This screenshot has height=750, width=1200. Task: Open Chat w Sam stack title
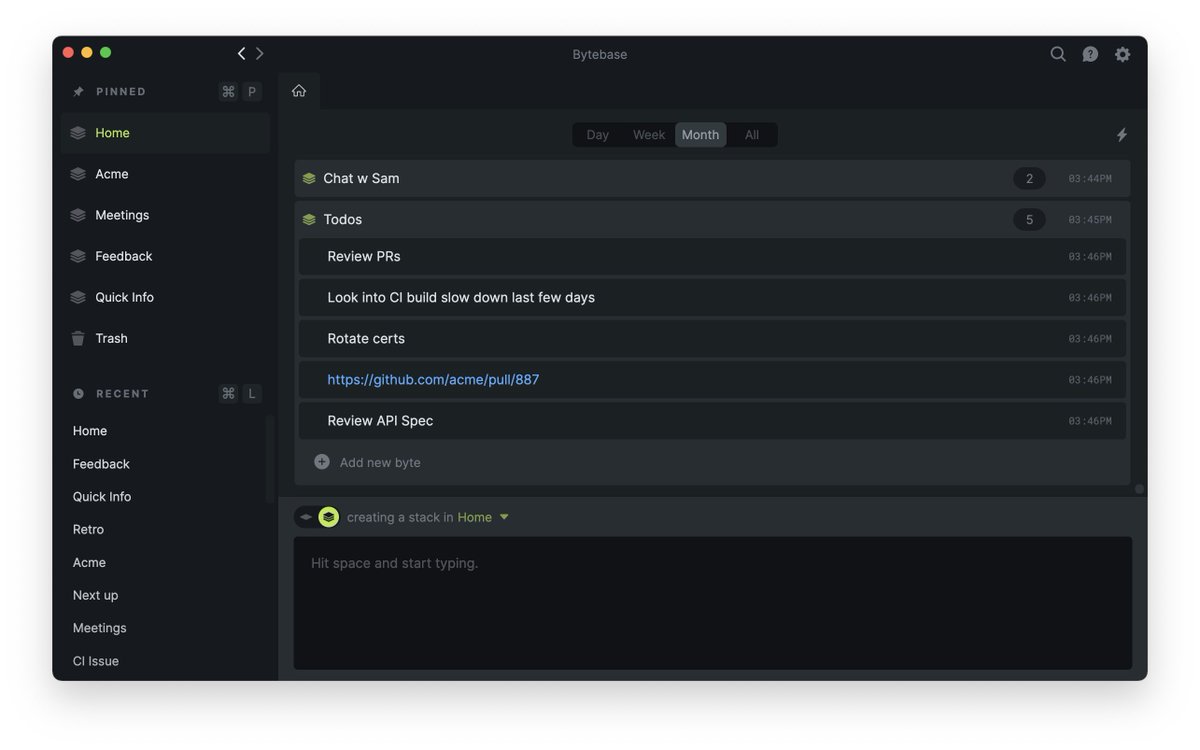coord(361,178)
